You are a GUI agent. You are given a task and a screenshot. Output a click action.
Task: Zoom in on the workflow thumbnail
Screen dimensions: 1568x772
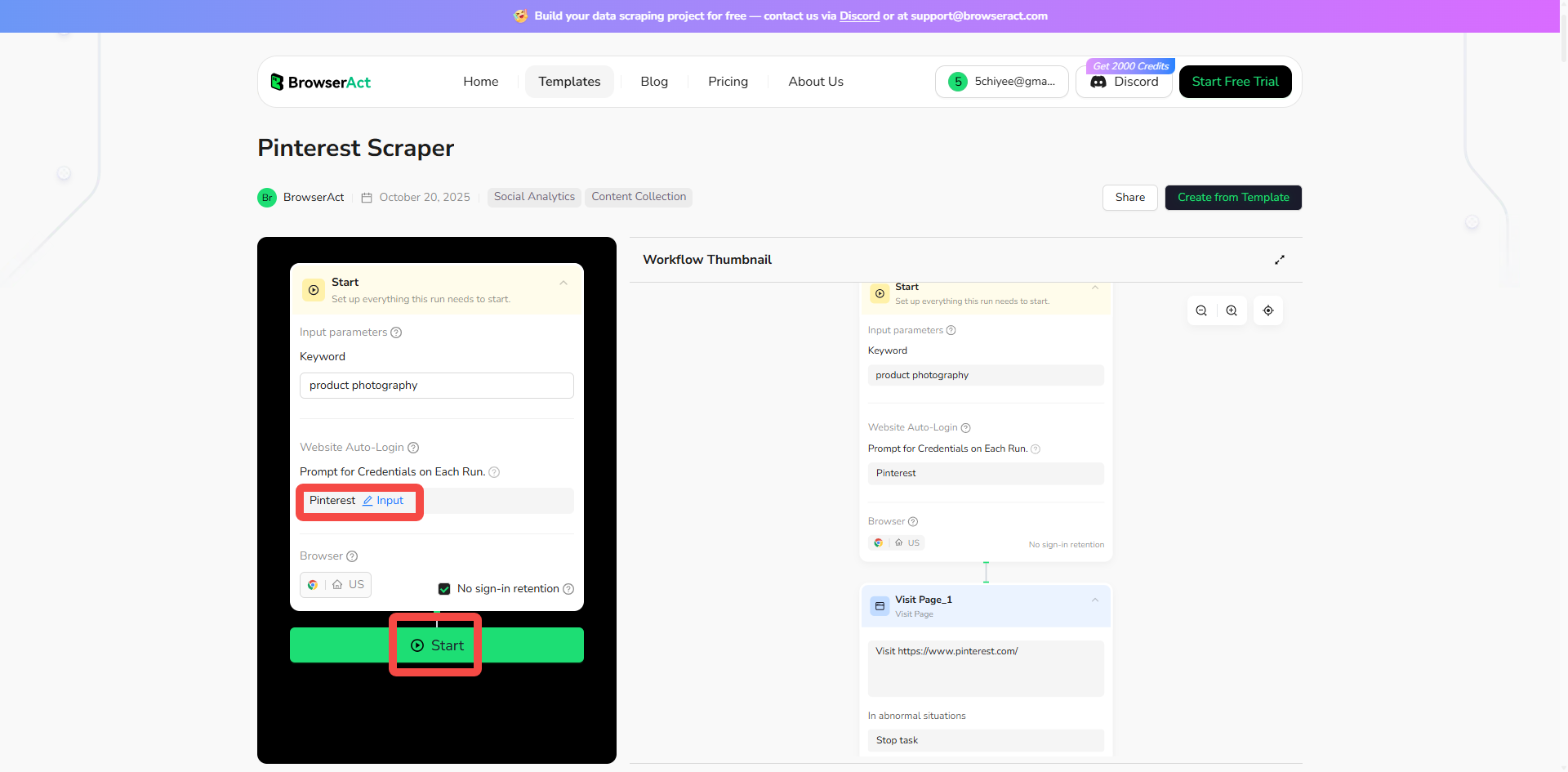[x=1232, y=310]
